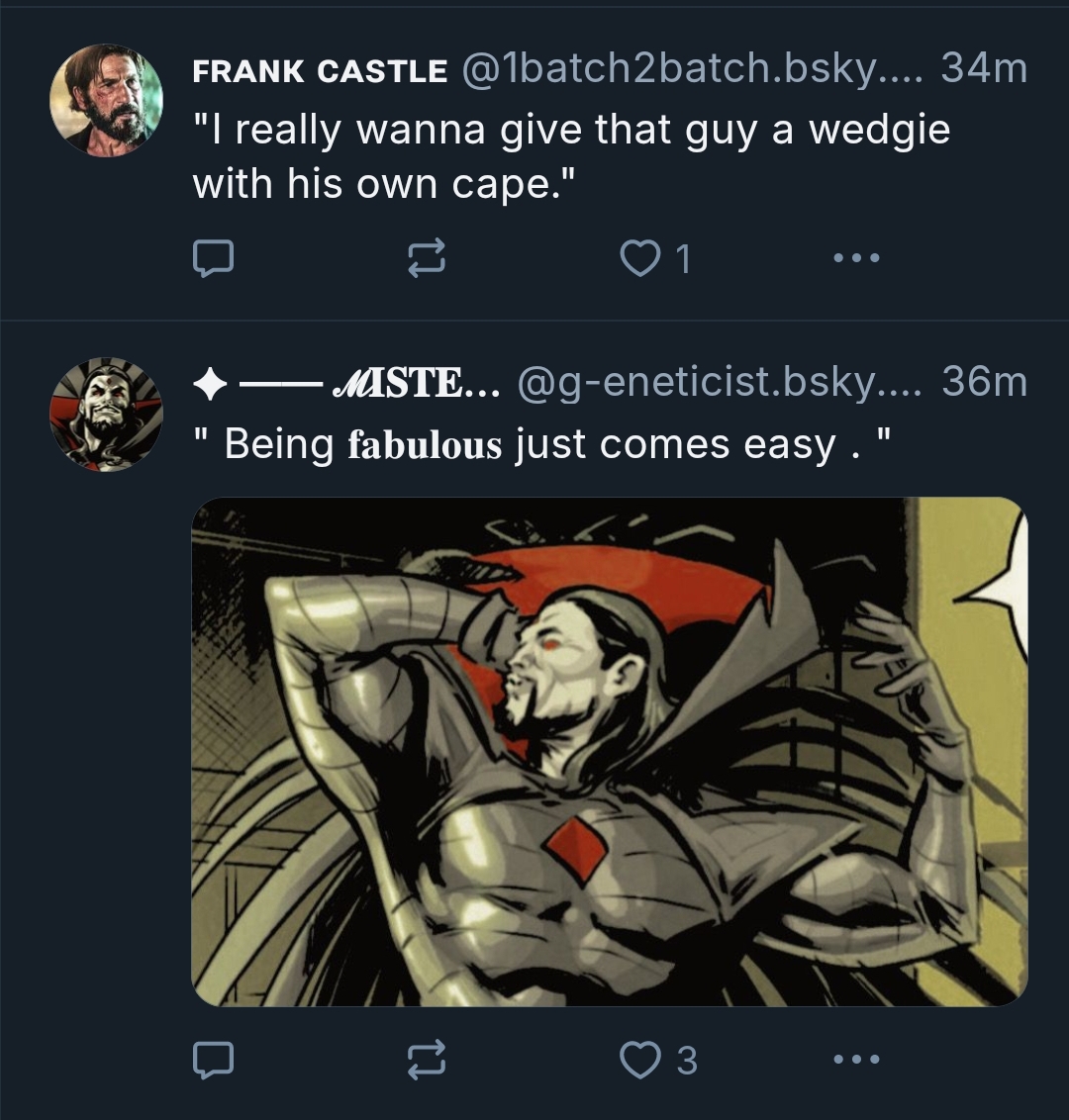Open Frank Castle's profile avatar
1069x1120 pixels.
(106, 99)
